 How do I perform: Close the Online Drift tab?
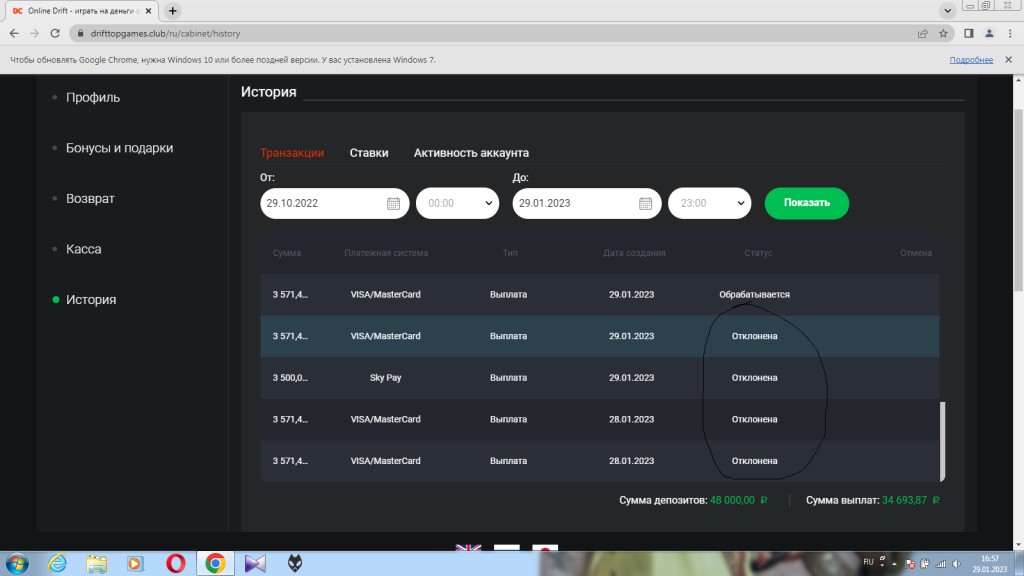148,10
